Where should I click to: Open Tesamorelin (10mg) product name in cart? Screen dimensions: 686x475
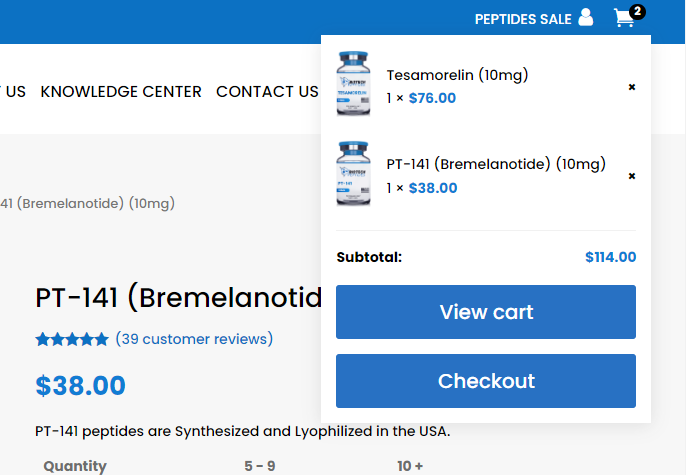click(x=457, y=75)
